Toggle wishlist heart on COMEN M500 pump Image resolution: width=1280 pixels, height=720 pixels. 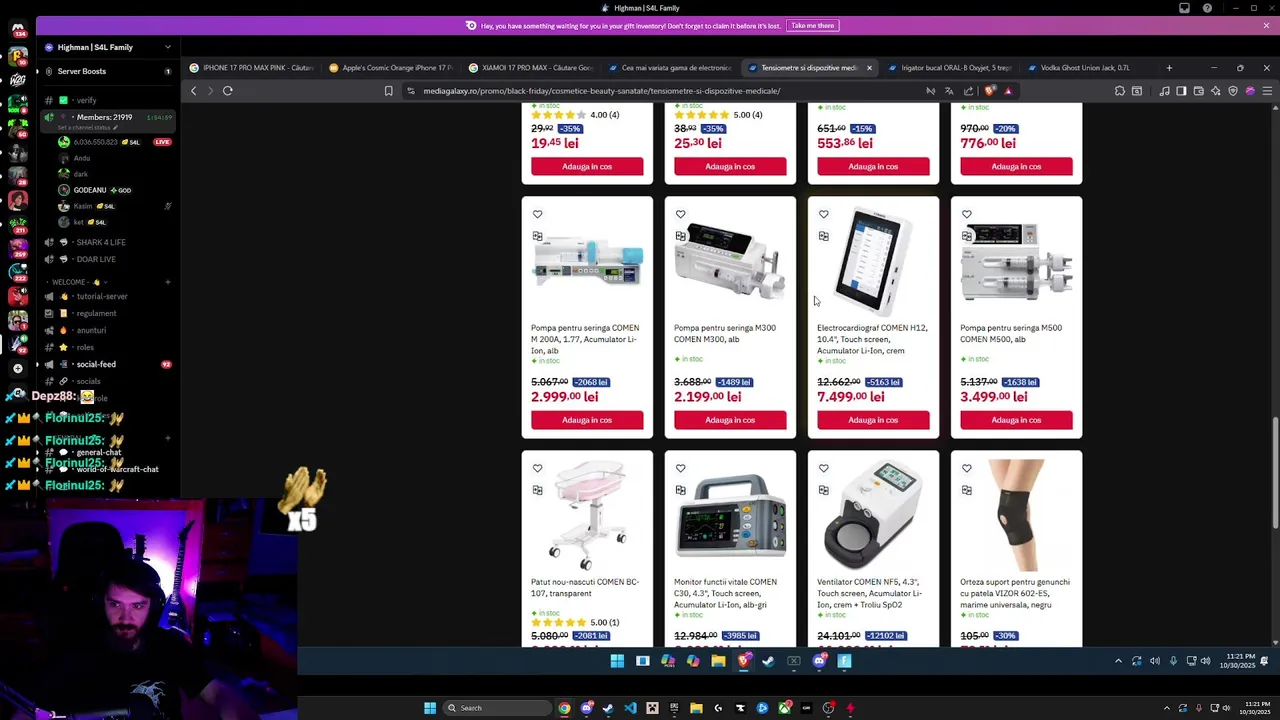pos(966,214)
